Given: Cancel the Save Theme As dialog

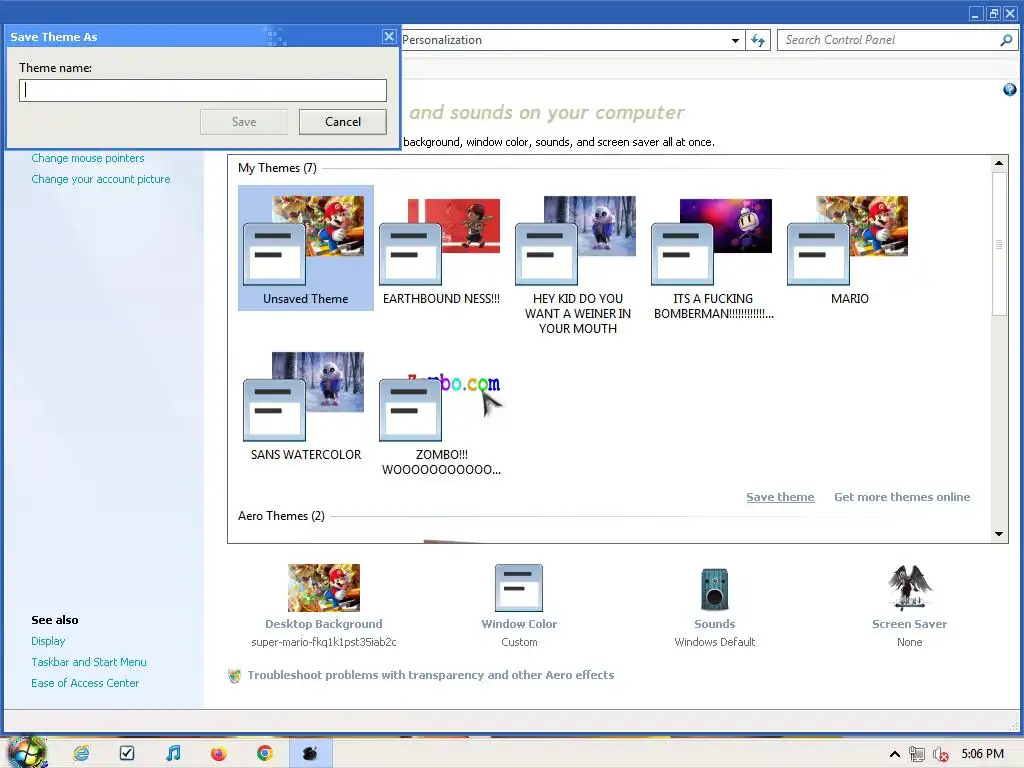Looking at the screenshot, I should tap(343, 122).
